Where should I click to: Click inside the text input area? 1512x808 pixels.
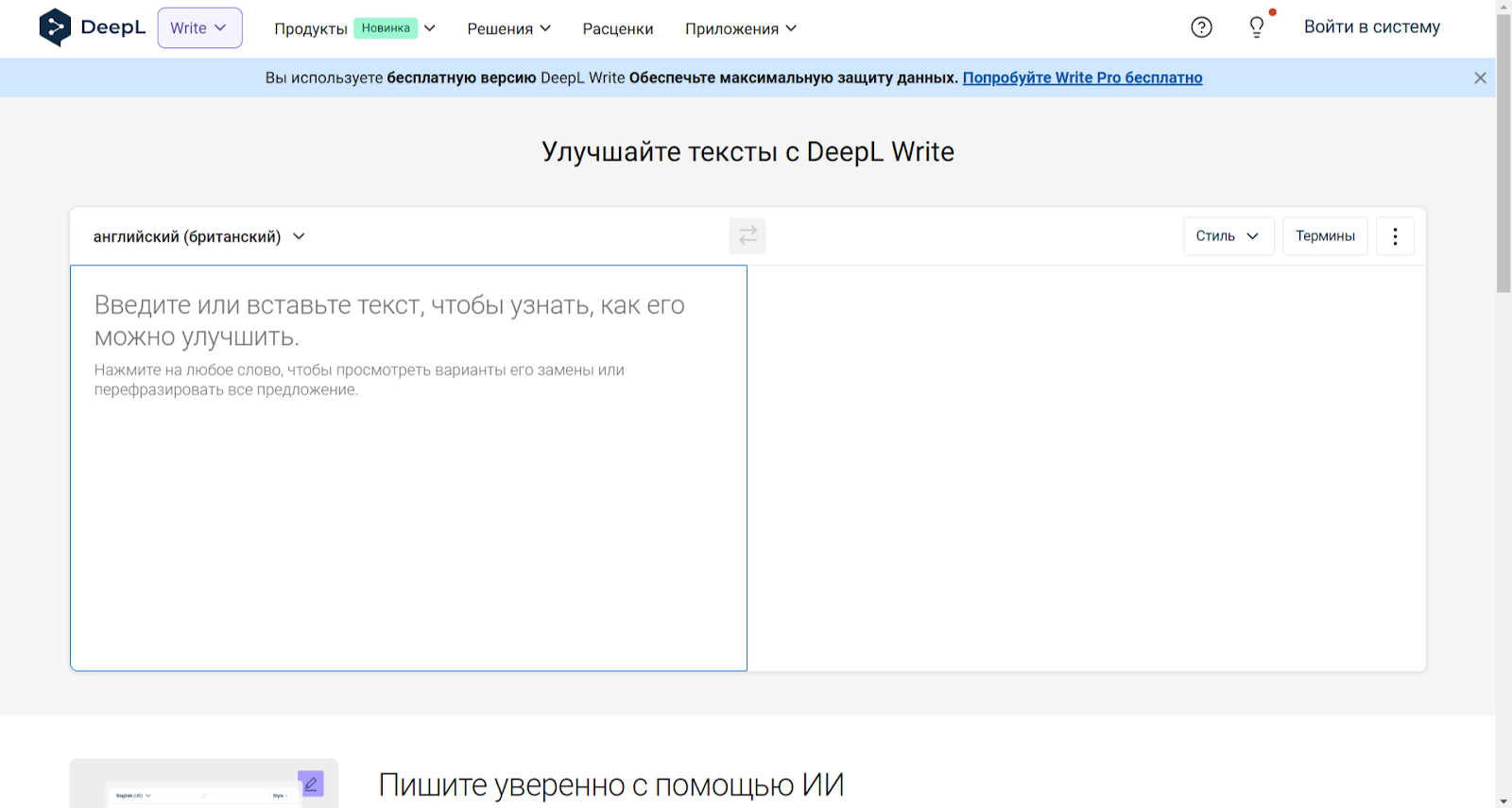click(x=408, y=468)
